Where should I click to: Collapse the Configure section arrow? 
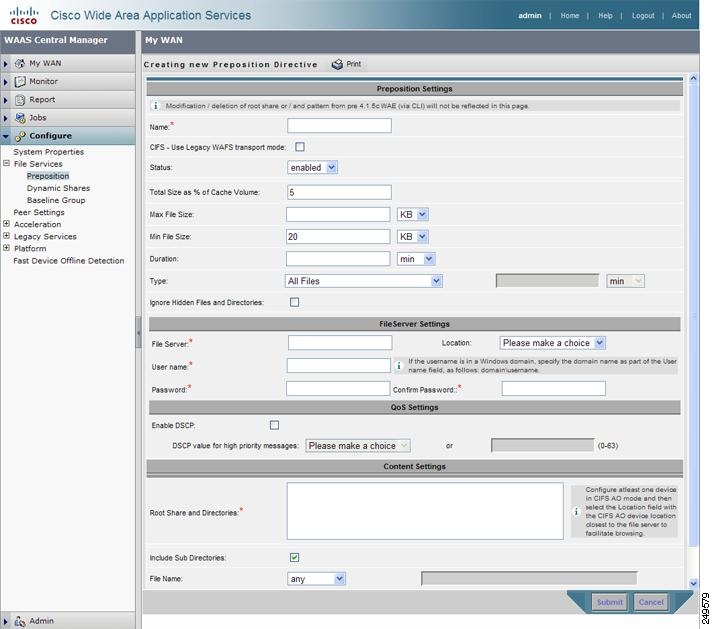click(x=5, y=136)
